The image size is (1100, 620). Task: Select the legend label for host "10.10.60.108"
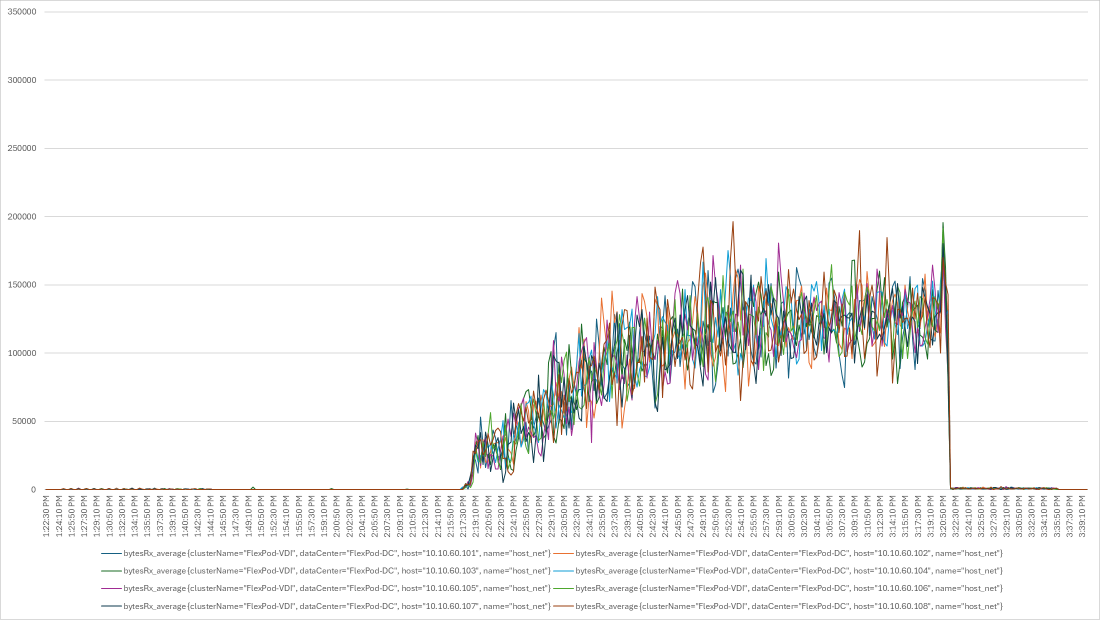pos(789,606)
